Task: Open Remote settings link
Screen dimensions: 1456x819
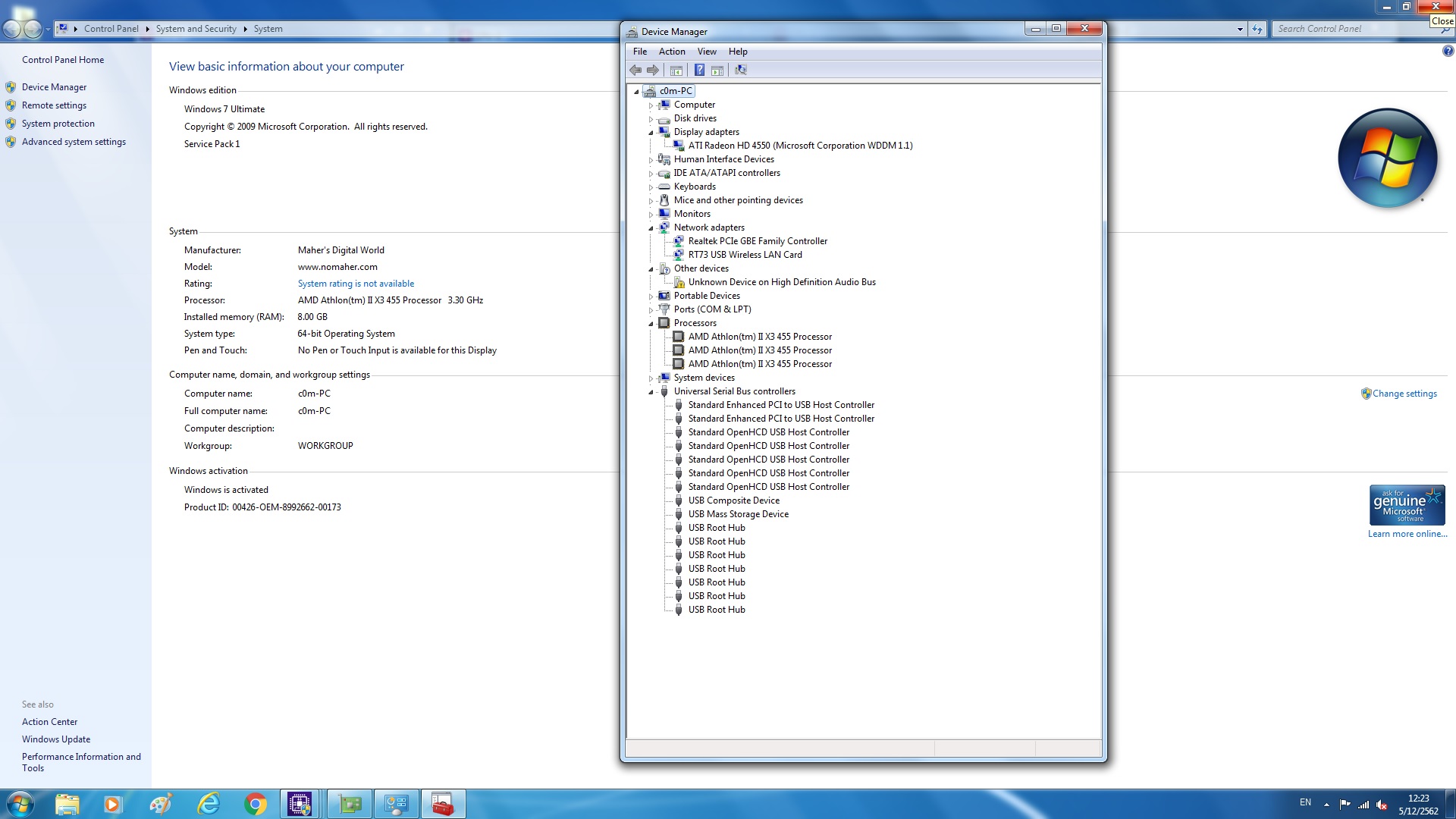Action: [x=54, y=105]
